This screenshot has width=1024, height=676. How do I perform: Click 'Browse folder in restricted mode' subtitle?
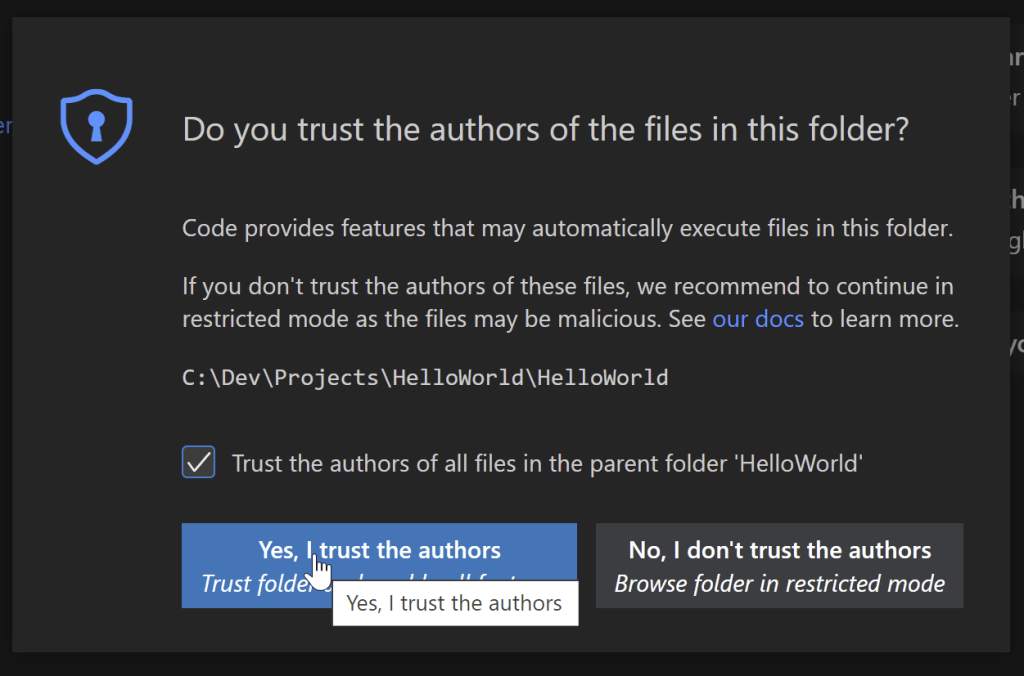point(779,583)
